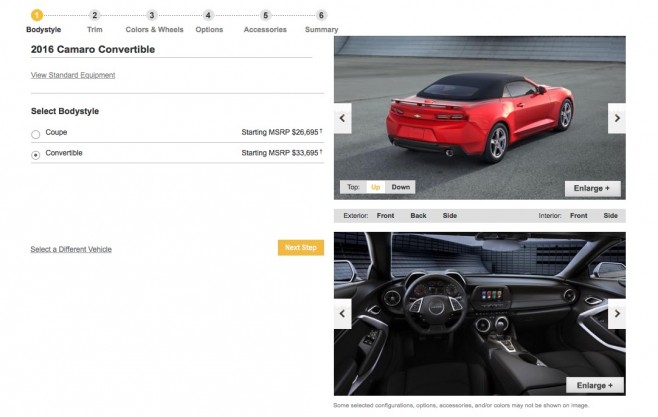Click step 1 circle for Bodystyle

[37, 16]
